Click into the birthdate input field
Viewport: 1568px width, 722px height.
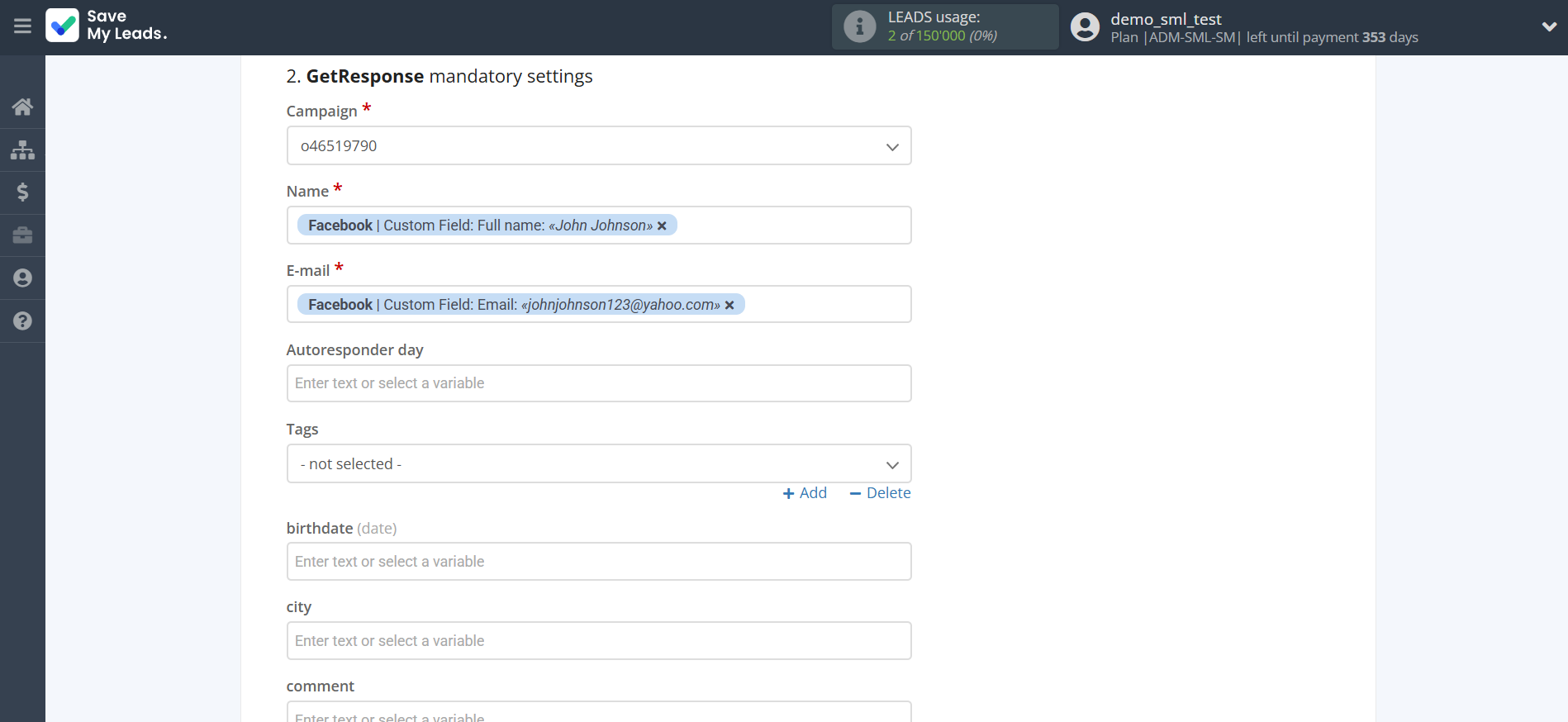[x=598, y=562]
